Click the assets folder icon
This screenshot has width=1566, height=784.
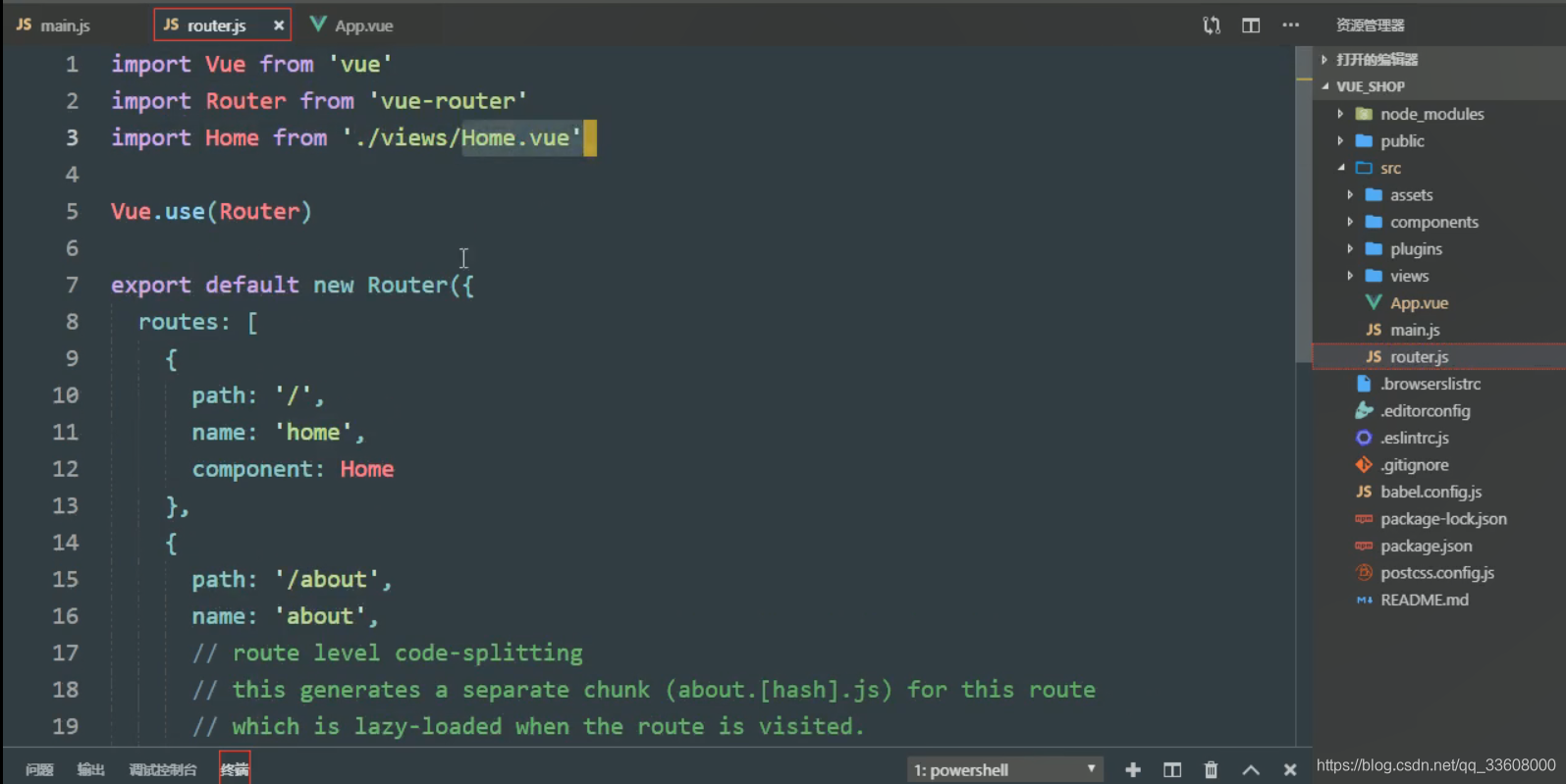click(1374, 195)
